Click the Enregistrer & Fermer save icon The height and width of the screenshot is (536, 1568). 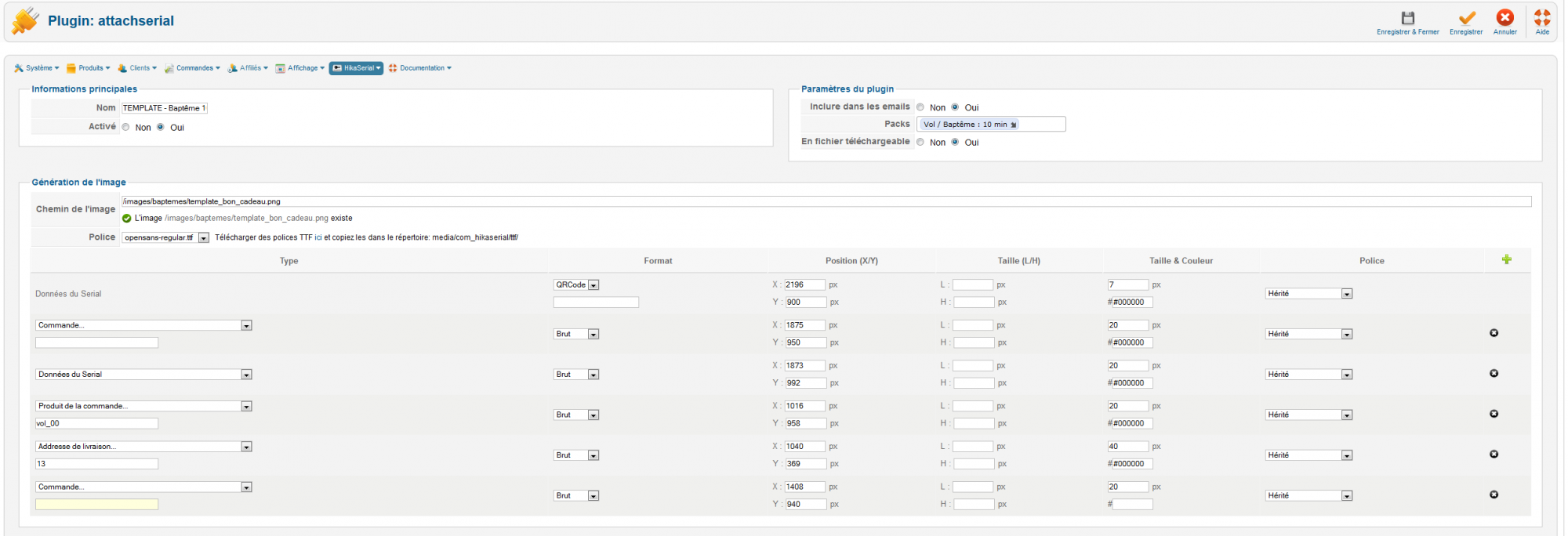point(1407,18)
